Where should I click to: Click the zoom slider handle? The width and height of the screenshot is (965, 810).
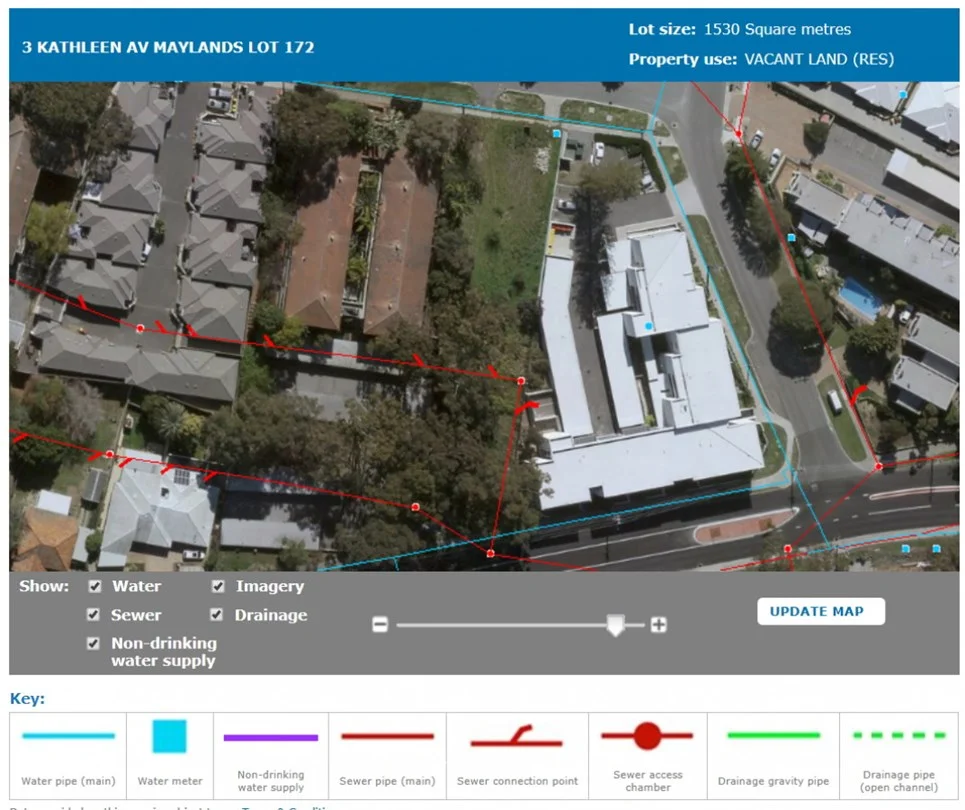616,625
